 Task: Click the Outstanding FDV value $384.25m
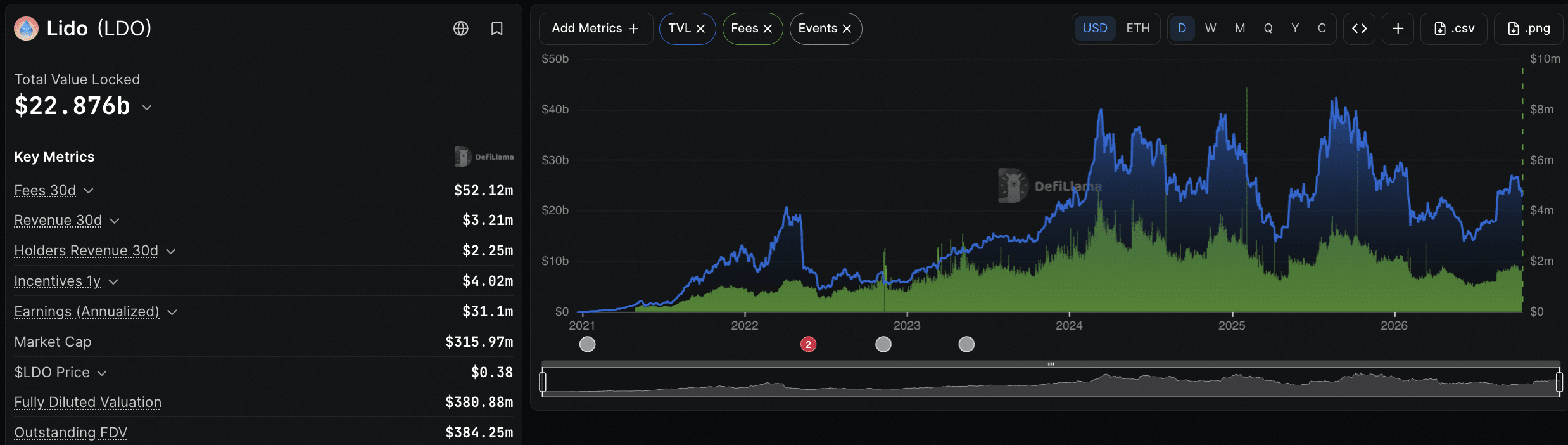pyautogui.click(x=479, y=432)
